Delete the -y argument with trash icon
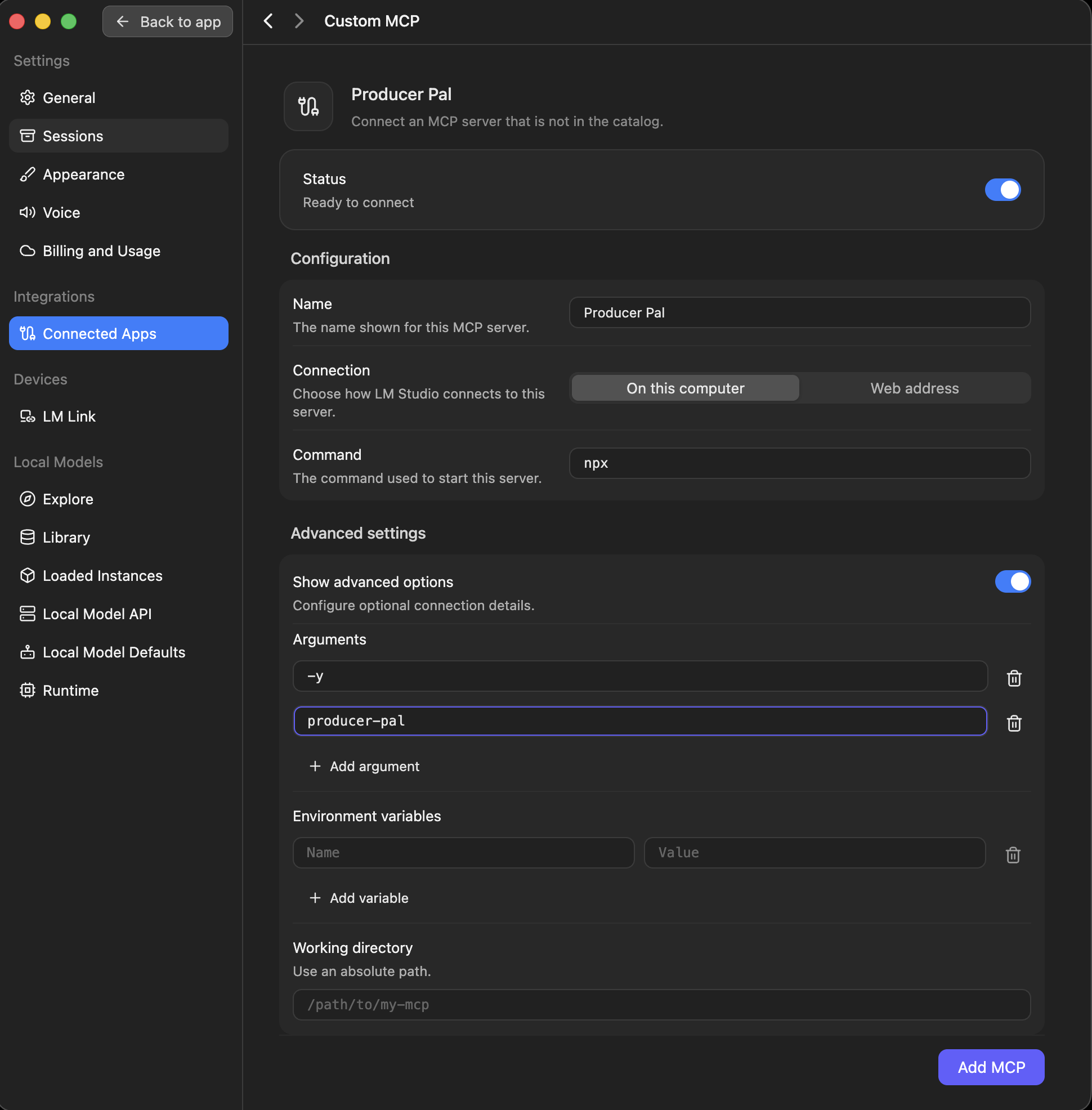Viewport: 1092px width, 1110px height. [x=1014, y=678]
